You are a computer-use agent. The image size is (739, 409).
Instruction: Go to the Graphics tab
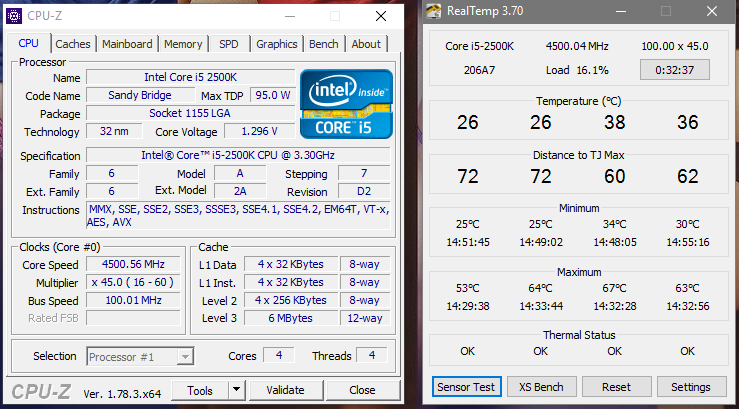277,44
